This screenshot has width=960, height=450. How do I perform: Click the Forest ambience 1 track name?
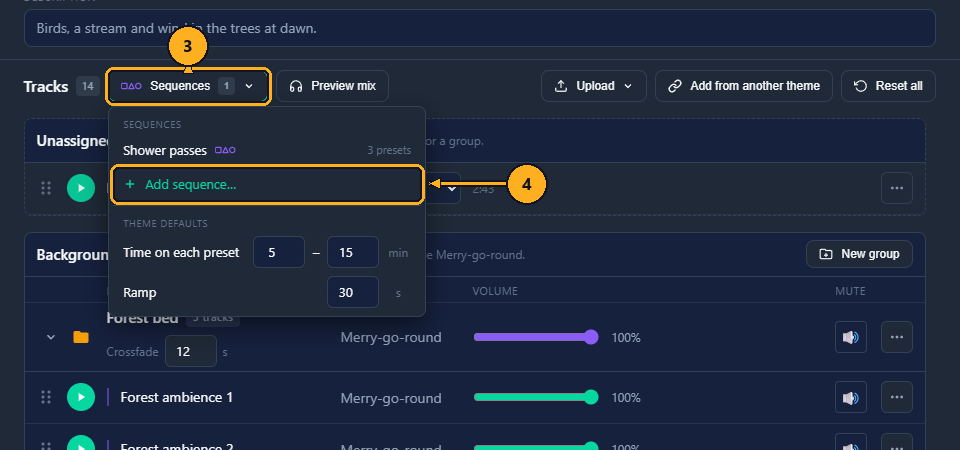[176, 397]
